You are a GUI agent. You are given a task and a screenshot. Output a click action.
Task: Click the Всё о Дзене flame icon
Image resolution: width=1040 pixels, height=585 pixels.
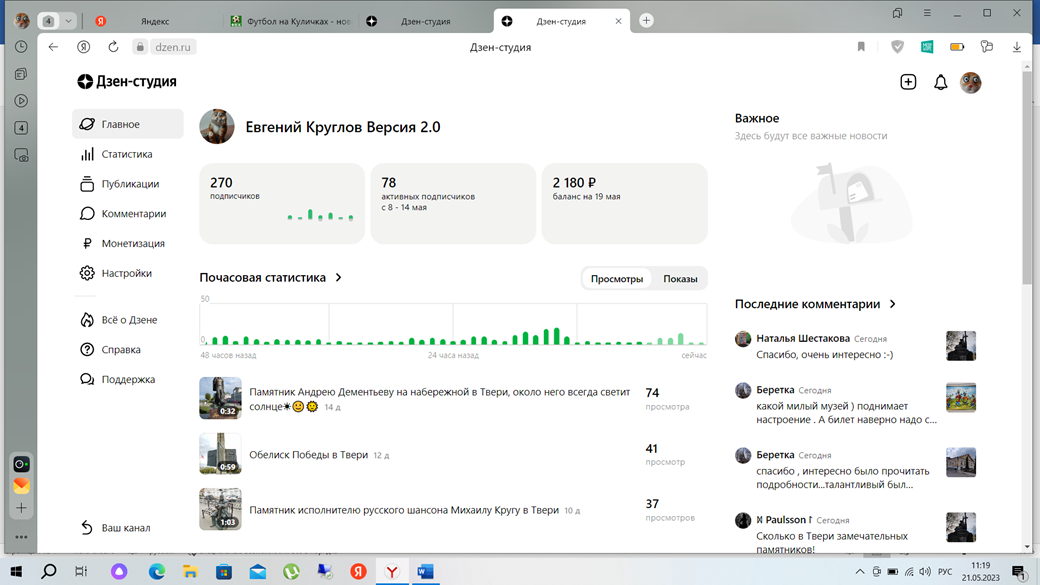(87, 320)
